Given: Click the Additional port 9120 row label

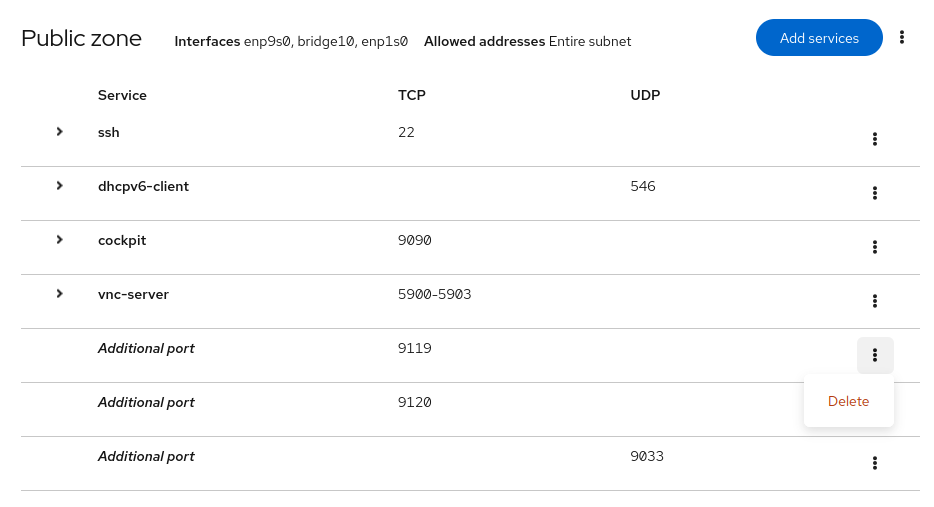Looking at the screenshot, I should coord(146,403).
